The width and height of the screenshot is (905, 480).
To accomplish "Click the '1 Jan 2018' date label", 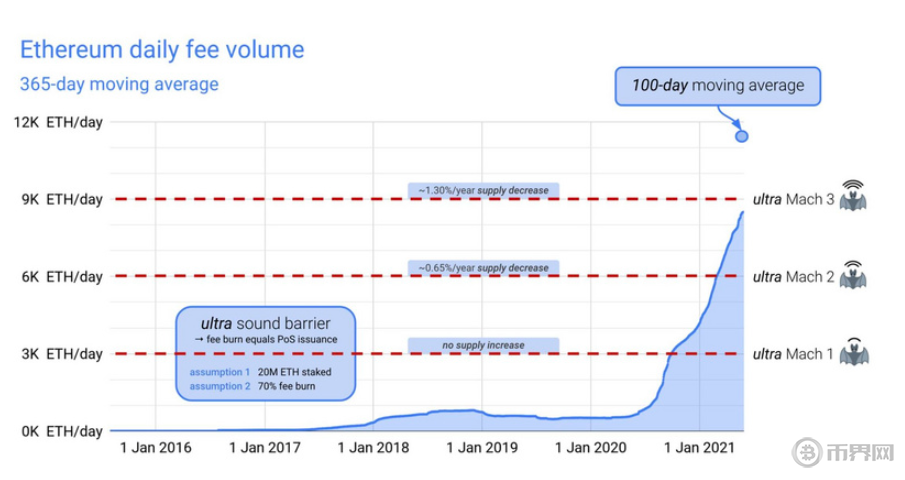I will point(373,448).
